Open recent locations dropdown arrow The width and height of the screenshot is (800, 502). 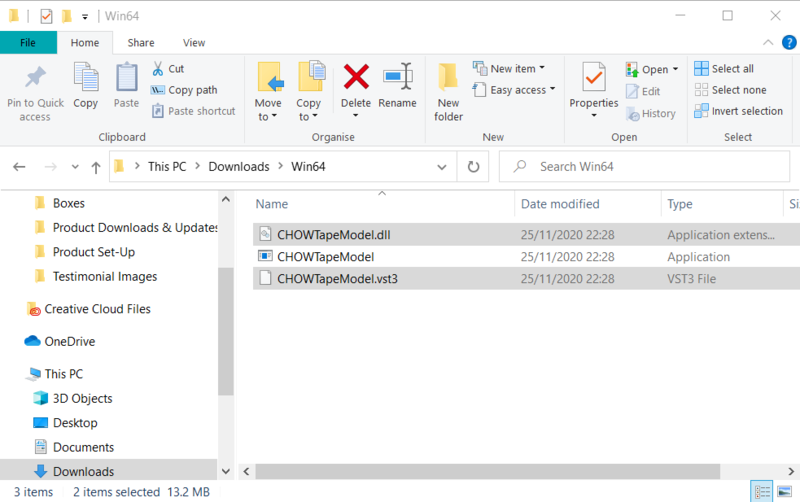pyautogui.click(x=75, y=167)
